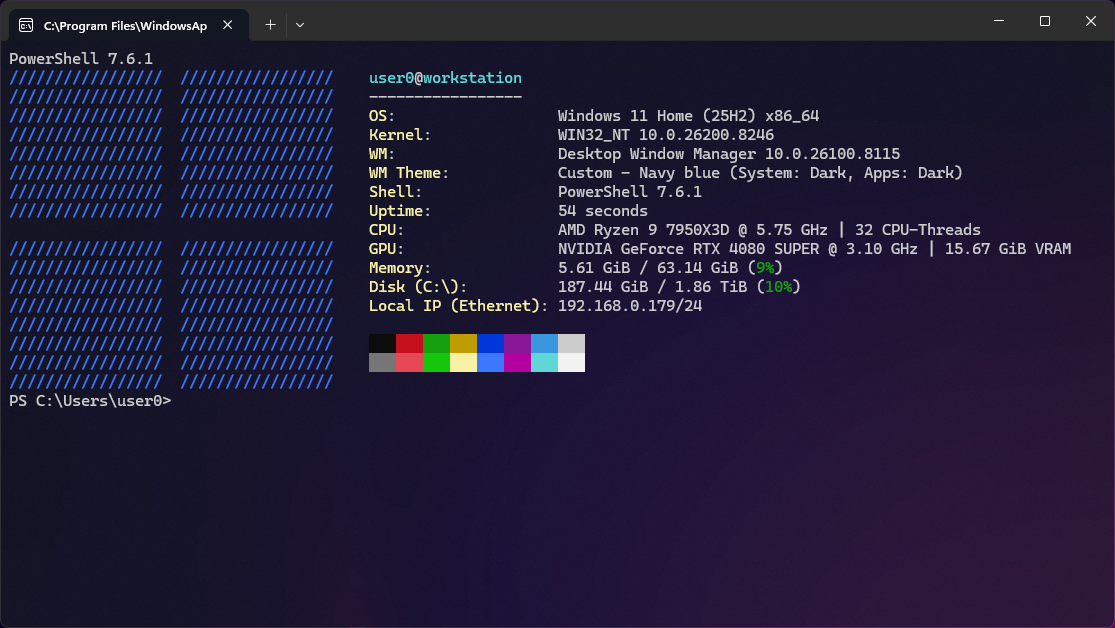
Task: Click the cyan bottom-row swatch
Action: point(545,362)
